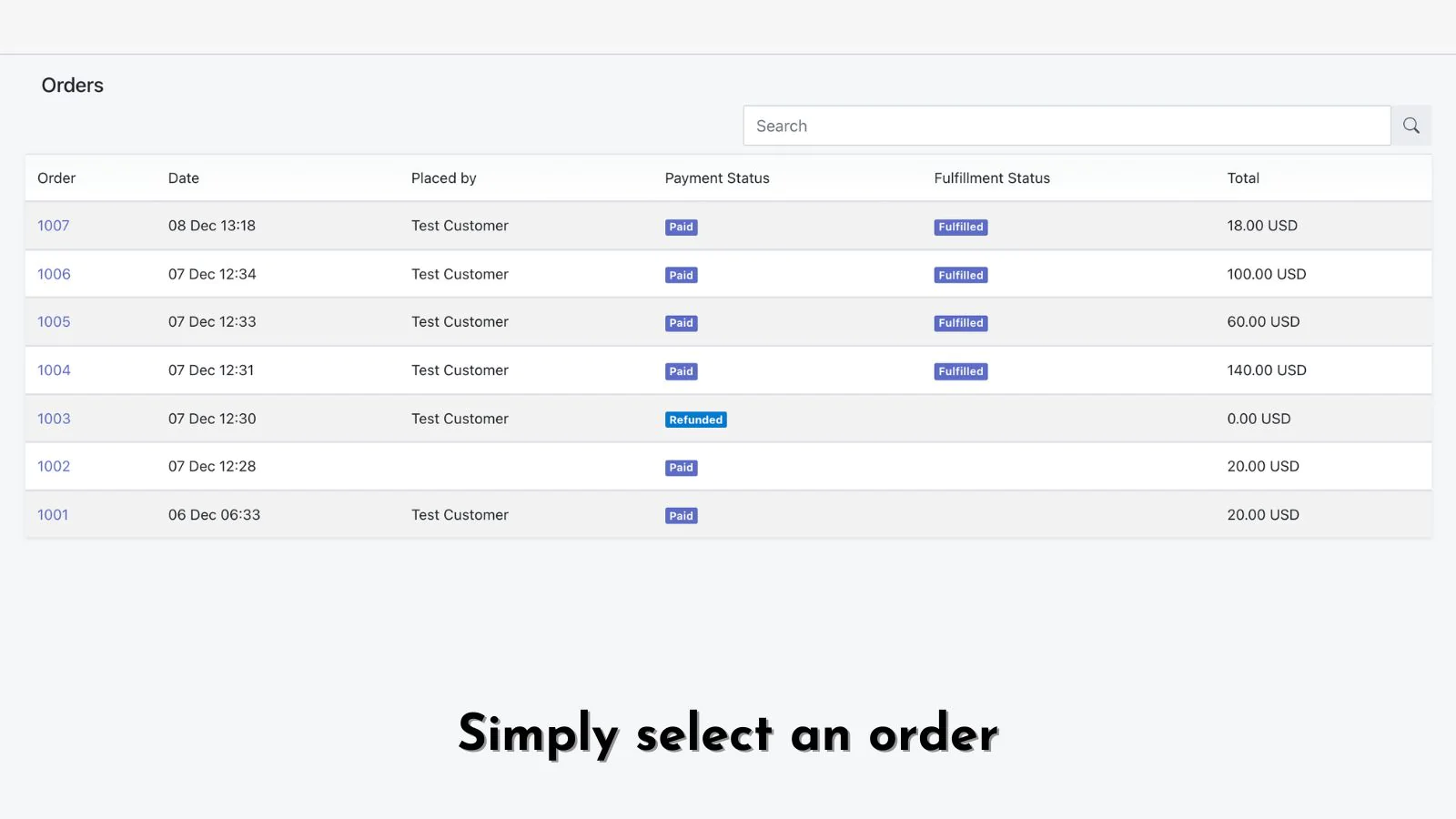Image resolution: width=1456 pixels, height=819 pixels.
Task: Open order 1004
Action: (54, 370)
